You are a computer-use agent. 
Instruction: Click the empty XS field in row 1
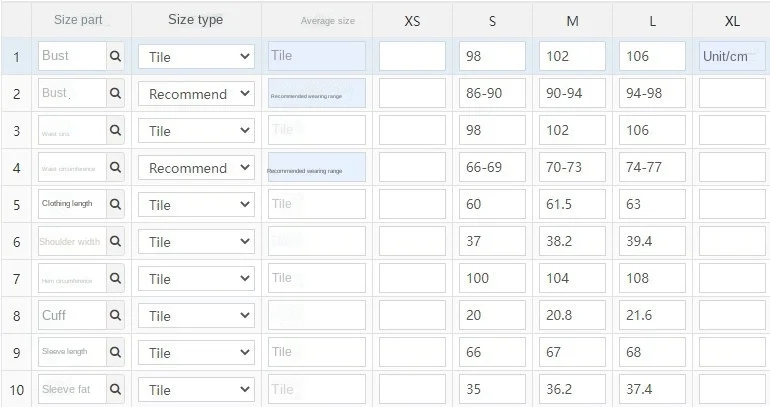click(412, 57)
